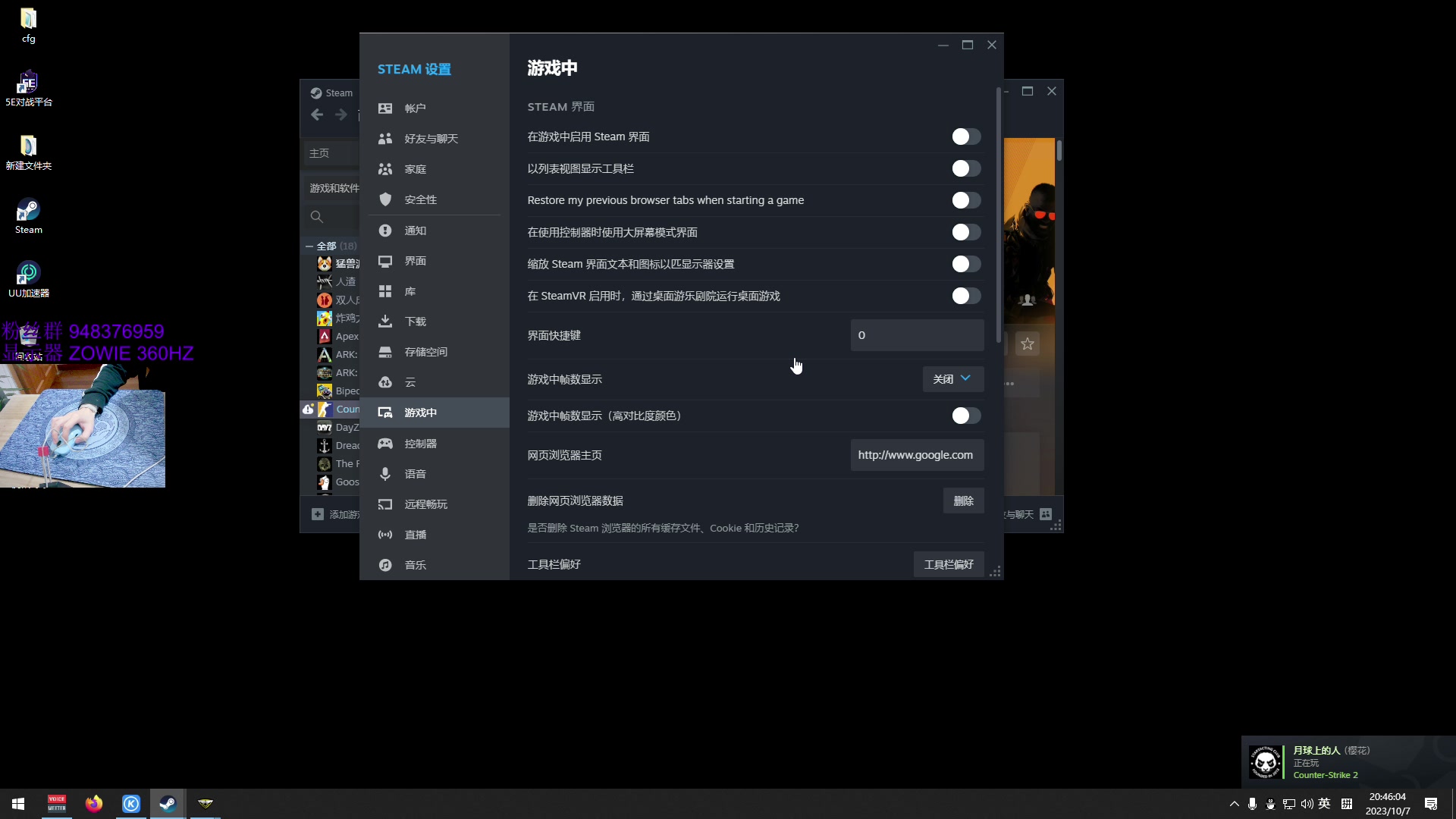
Task: Open the 通知 notifications icon
Action: pyautogui.click(x=385, y=231)
